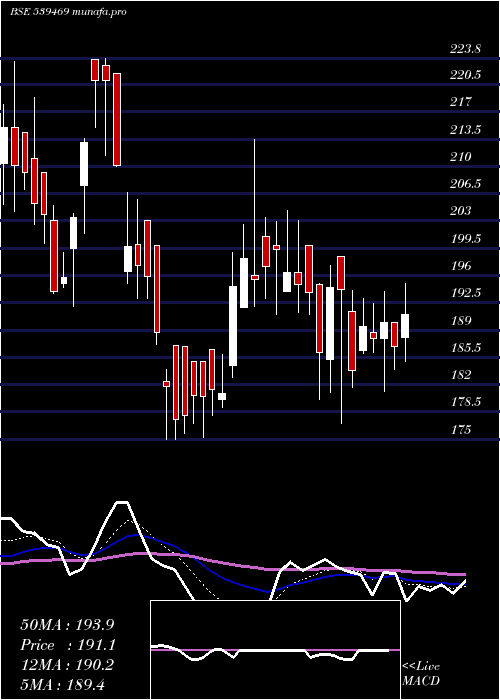Select the 196 price axis label
The height and width of the screenshot is (700, 500).
pyautogui.click(x=460, y=266)
